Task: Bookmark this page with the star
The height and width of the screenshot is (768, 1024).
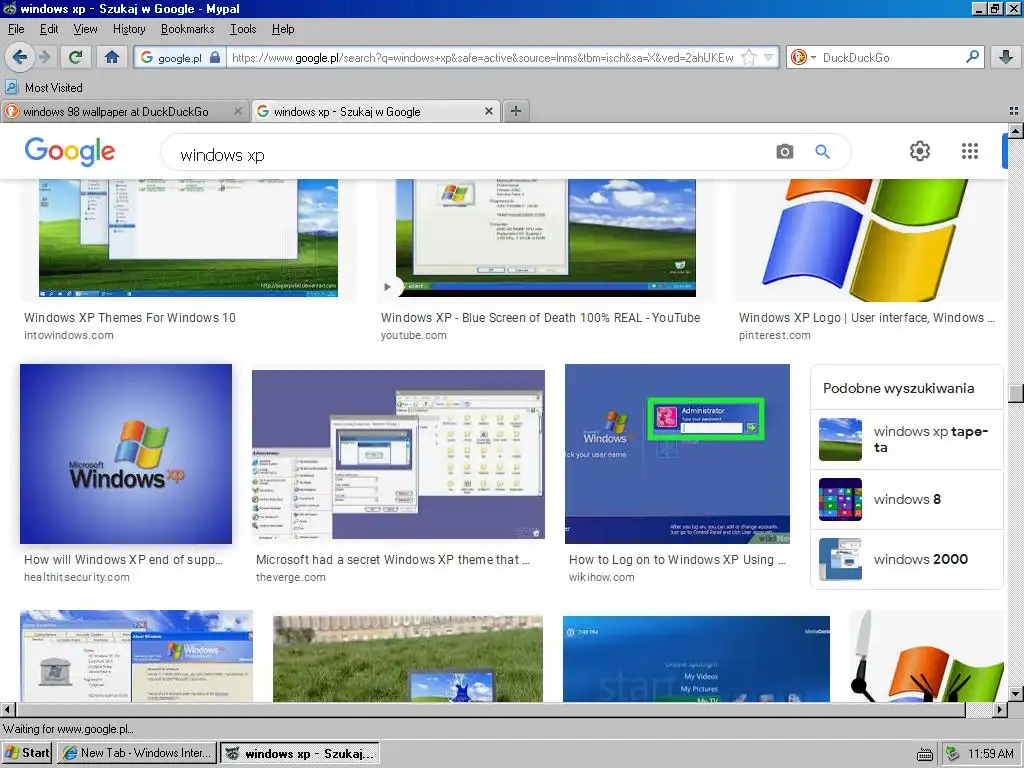Action: 749,57
